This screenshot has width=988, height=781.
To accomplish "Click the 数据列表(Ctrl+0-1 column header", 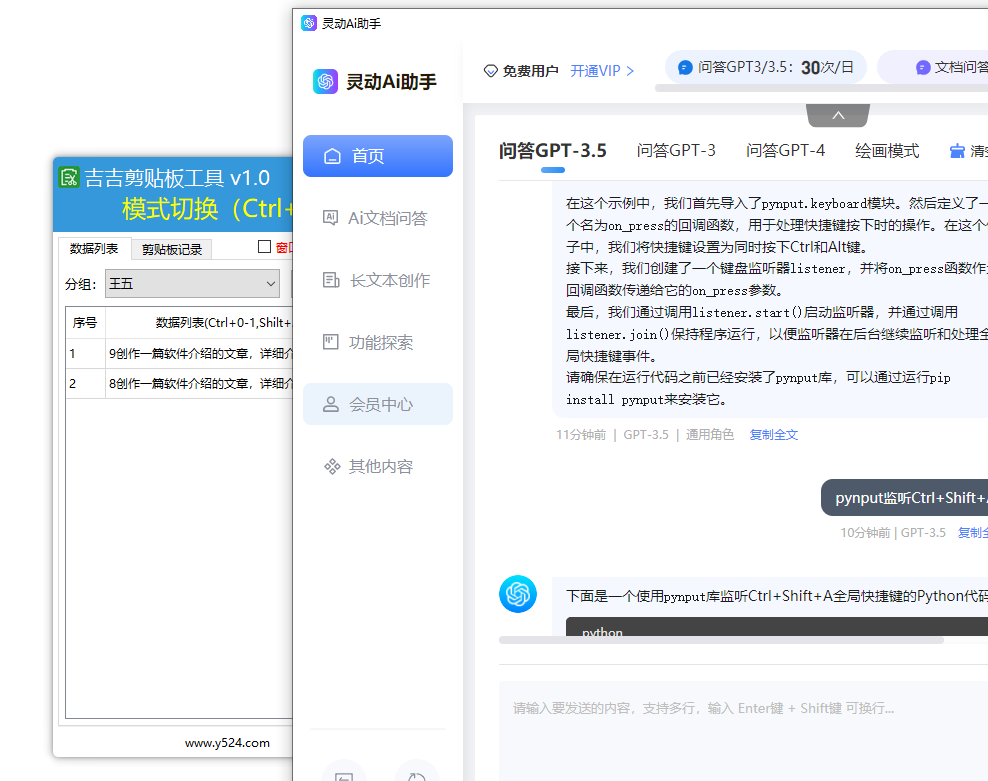I will pyautogui.click(x=200, y=323).
